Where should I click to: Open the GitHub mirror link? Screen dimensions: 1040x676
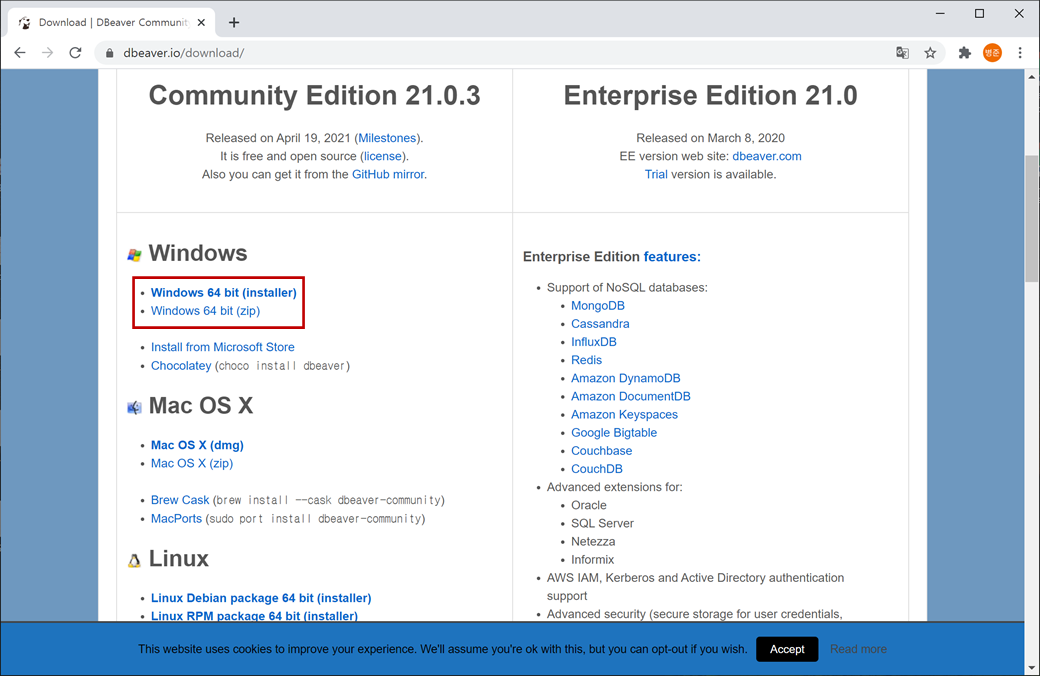click(x=388, y=174)
